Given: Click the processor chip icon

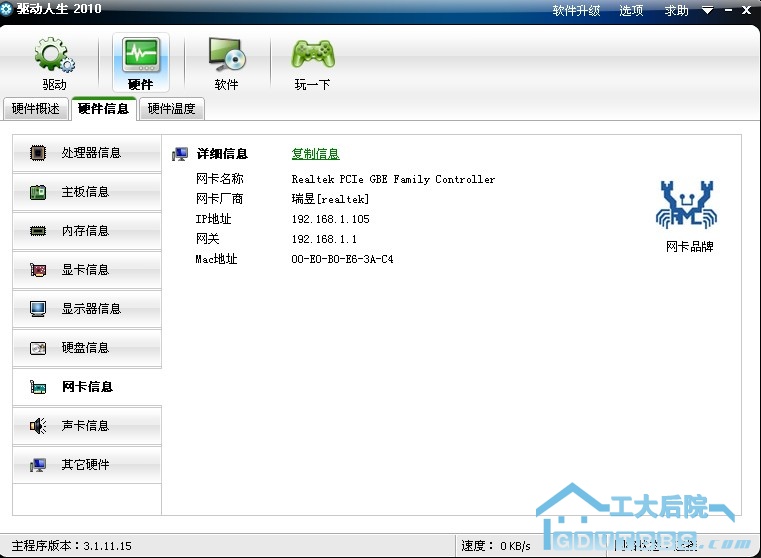Looking at the screenshot, I should (x=38, y=153).
